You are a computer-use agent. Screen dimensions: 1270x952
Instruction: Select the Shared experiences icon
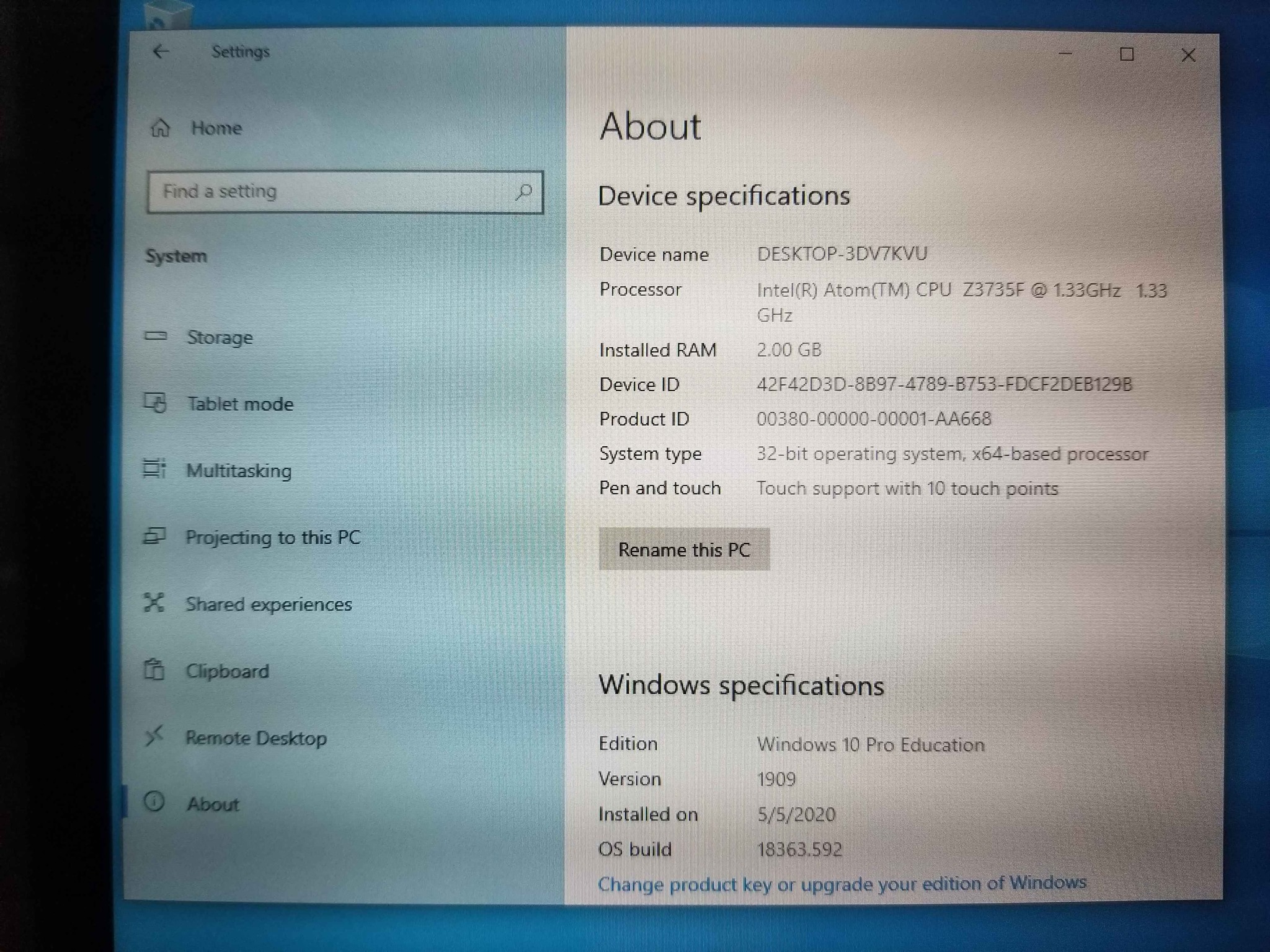coord(154,602)
